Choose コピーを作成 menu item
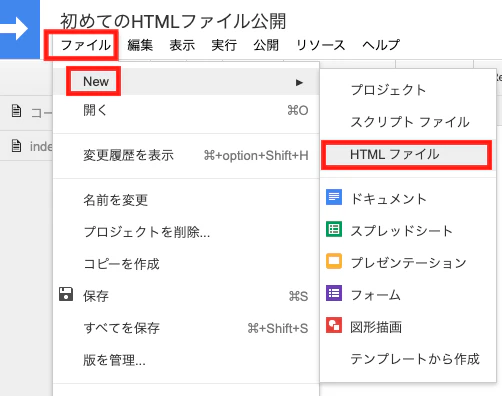 186,264
